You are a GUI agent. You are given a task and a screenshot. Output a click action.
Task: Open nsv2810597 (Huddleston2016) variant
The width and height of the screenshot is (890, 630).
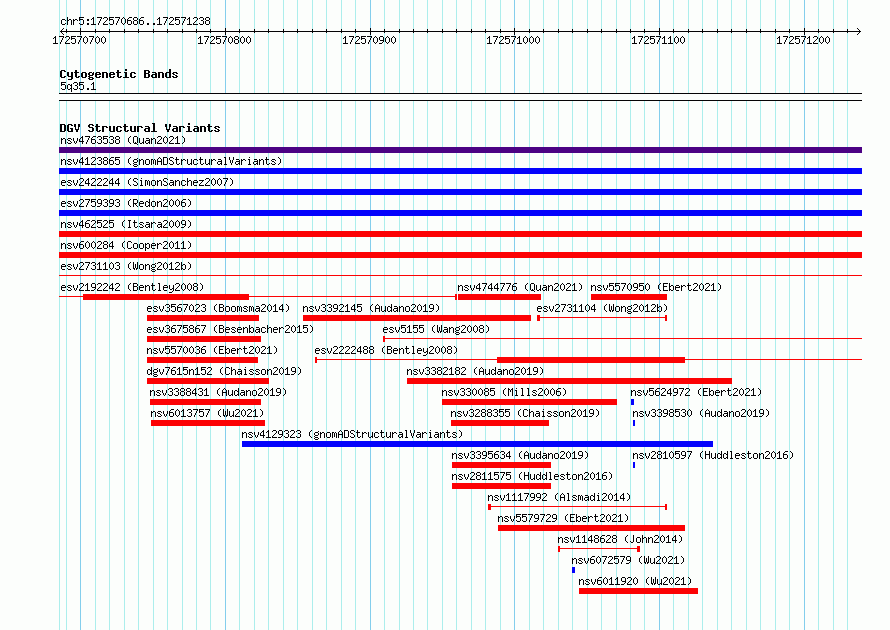tap(713, 455)
